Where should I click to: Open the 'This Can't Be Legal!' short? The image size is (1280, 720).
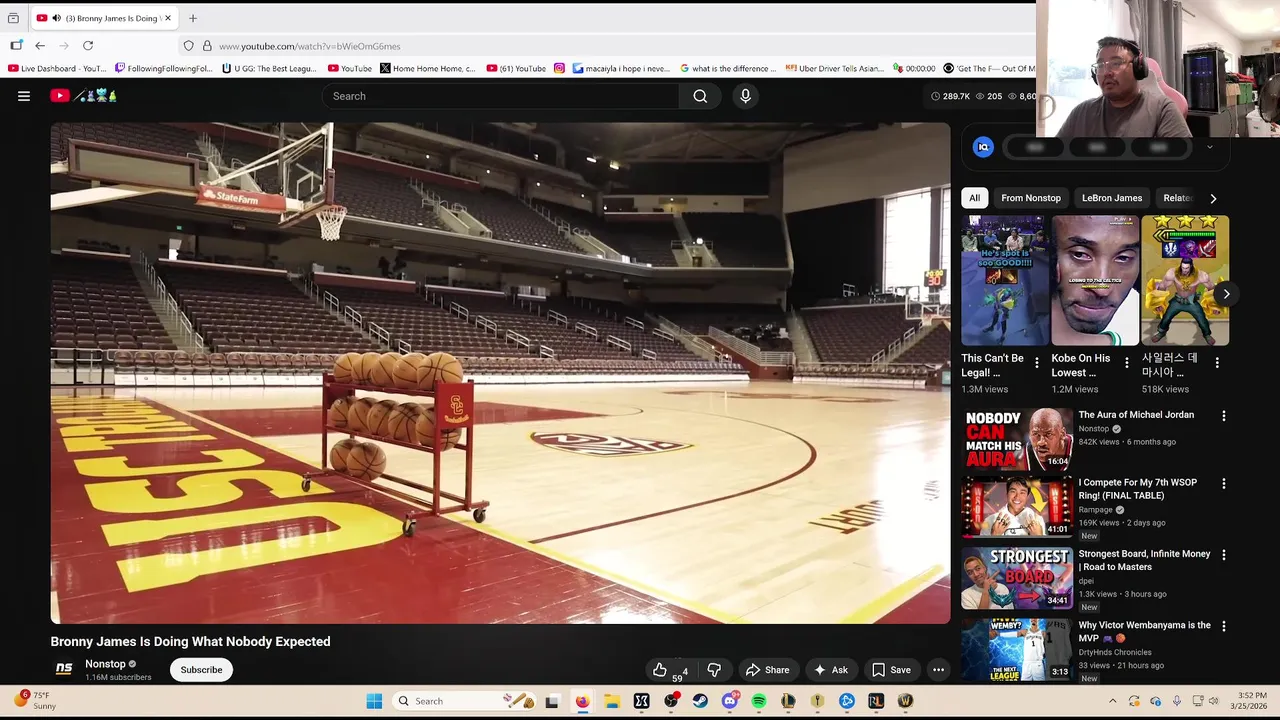point(1005,281)
